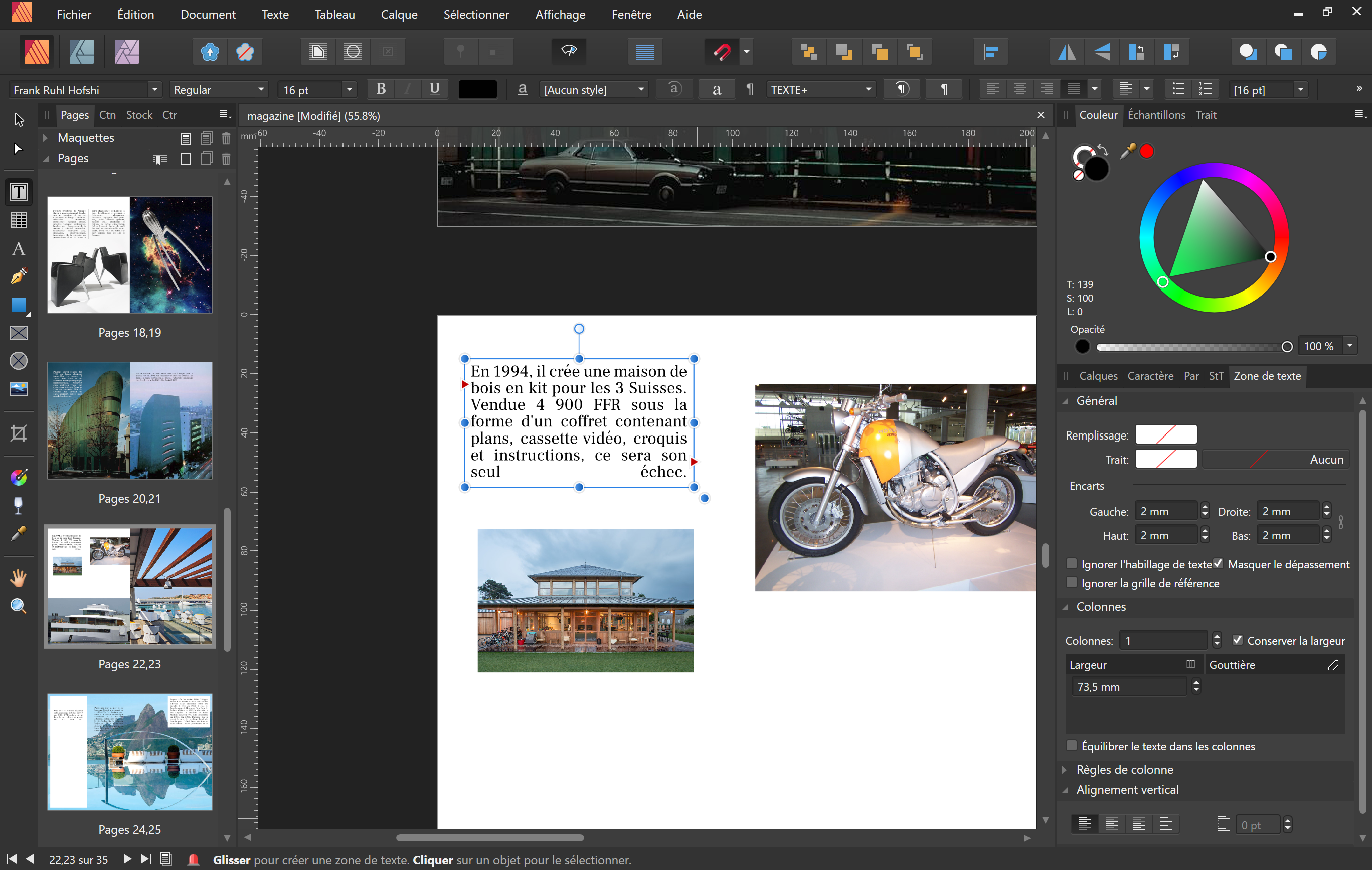Expand Règles de colonne section

tap(1064, 769)
